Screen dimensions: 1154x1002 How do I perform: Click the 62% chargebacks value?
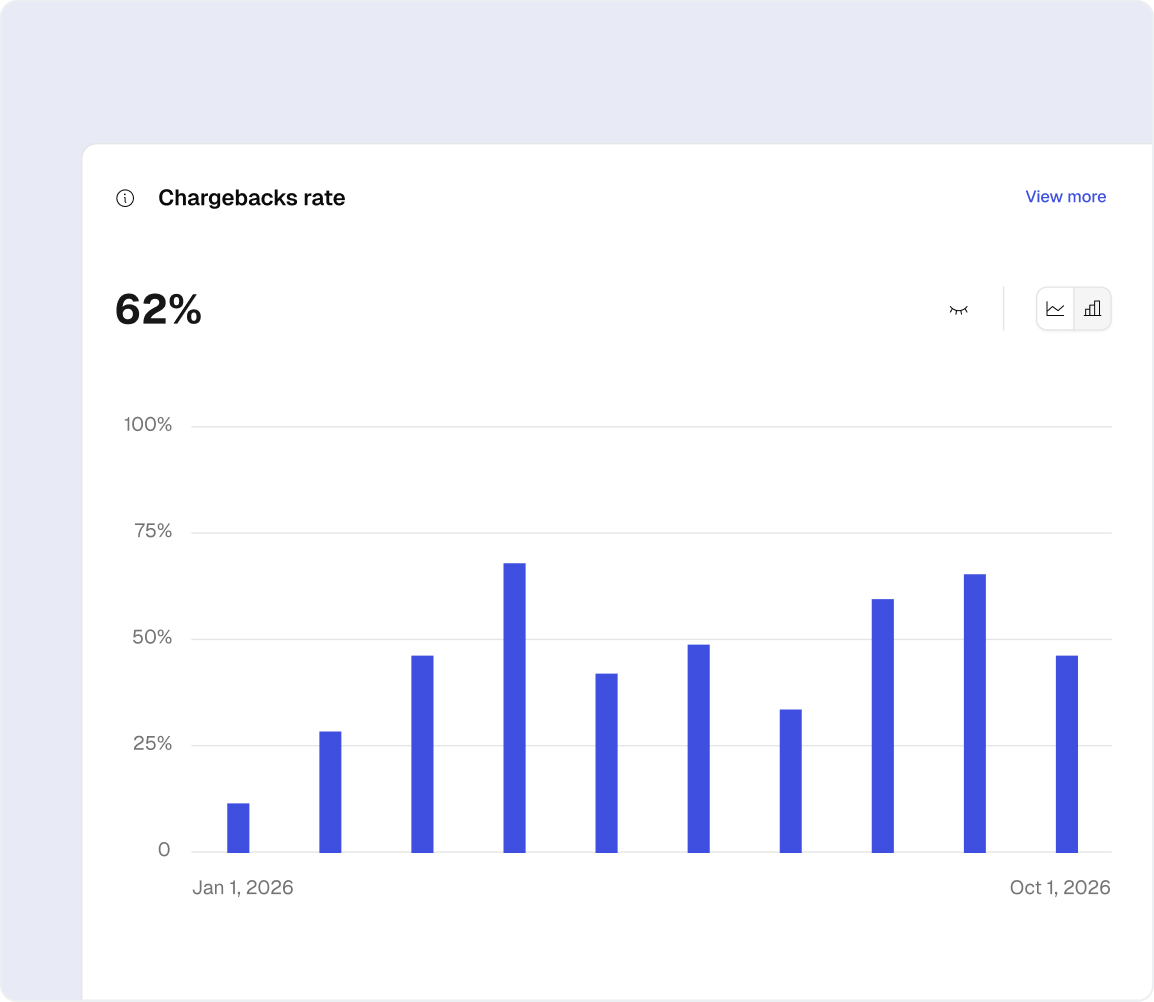point(158,310)
